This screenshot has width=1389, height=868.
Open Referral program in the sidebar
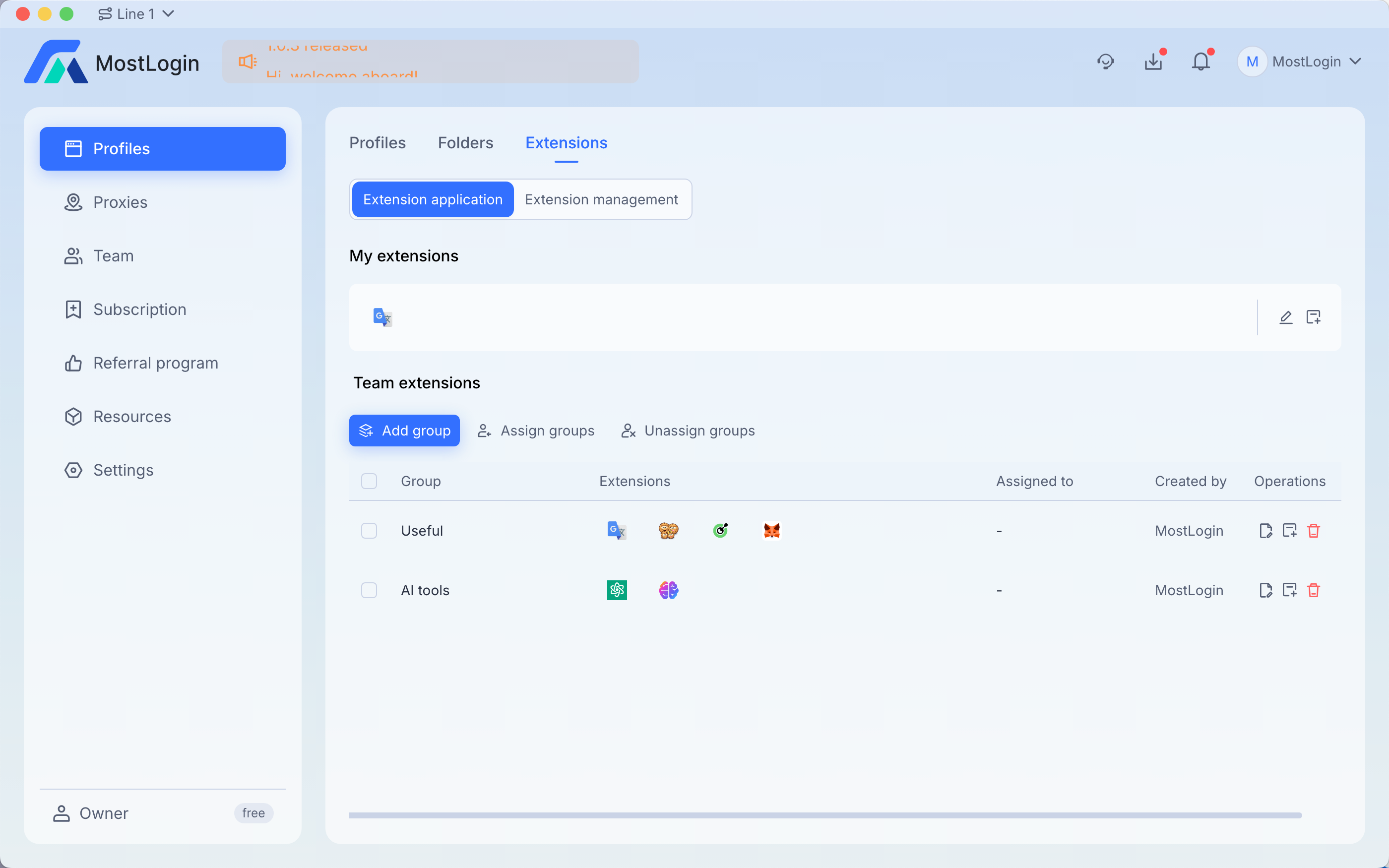coord(162,363)
